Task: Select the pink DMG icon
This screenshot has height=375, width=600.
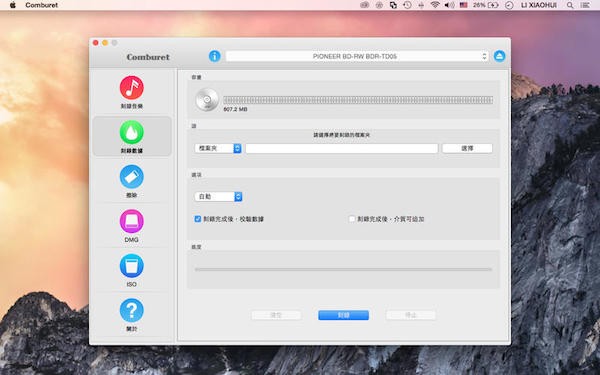Action: click(x=132, y=221)
